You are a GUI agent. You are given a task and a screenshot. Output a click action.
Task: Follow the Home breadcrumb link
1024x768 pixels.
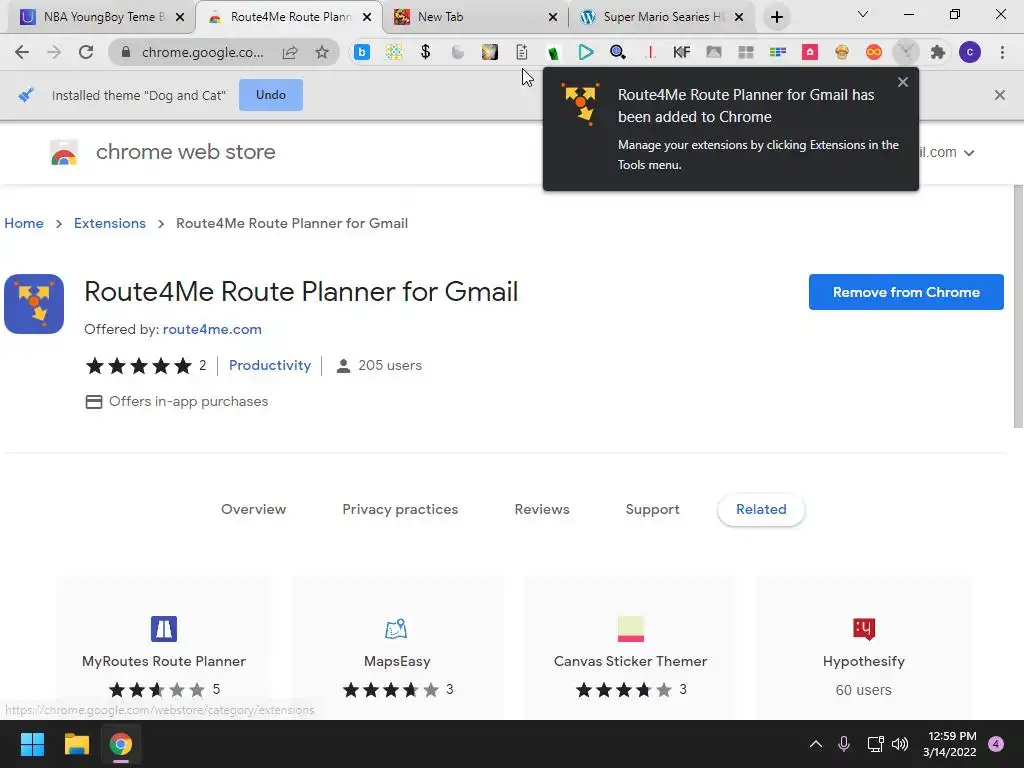point(24,223)
